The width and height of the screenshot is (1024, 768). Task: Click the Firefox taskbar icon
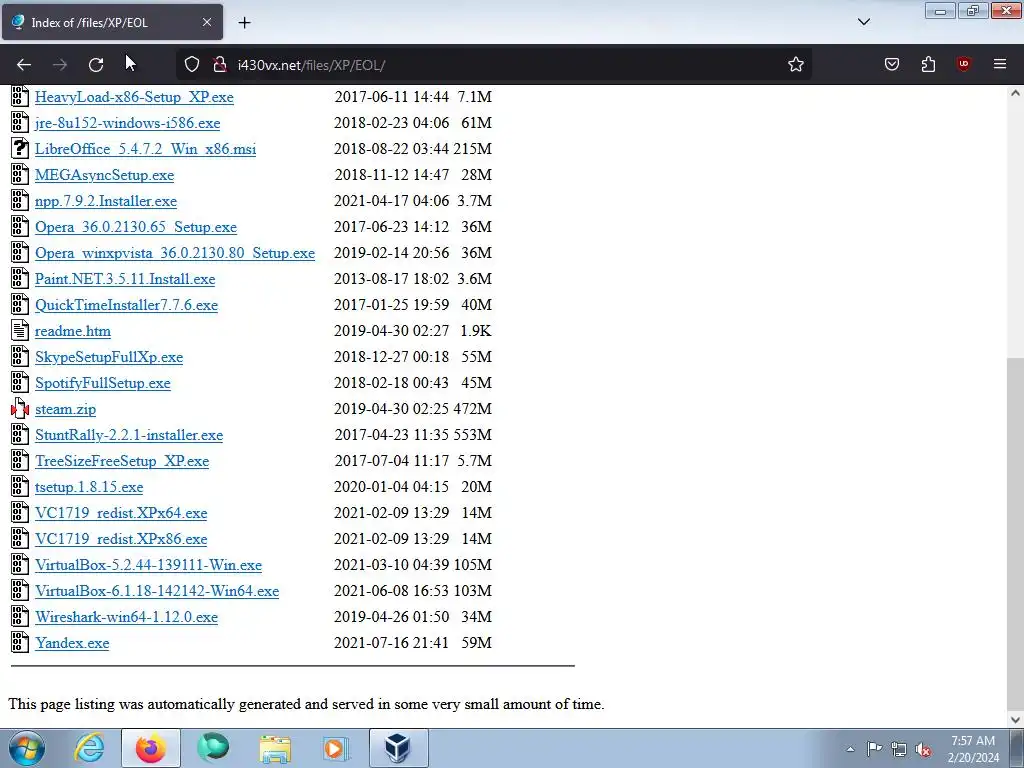point(150,748)
